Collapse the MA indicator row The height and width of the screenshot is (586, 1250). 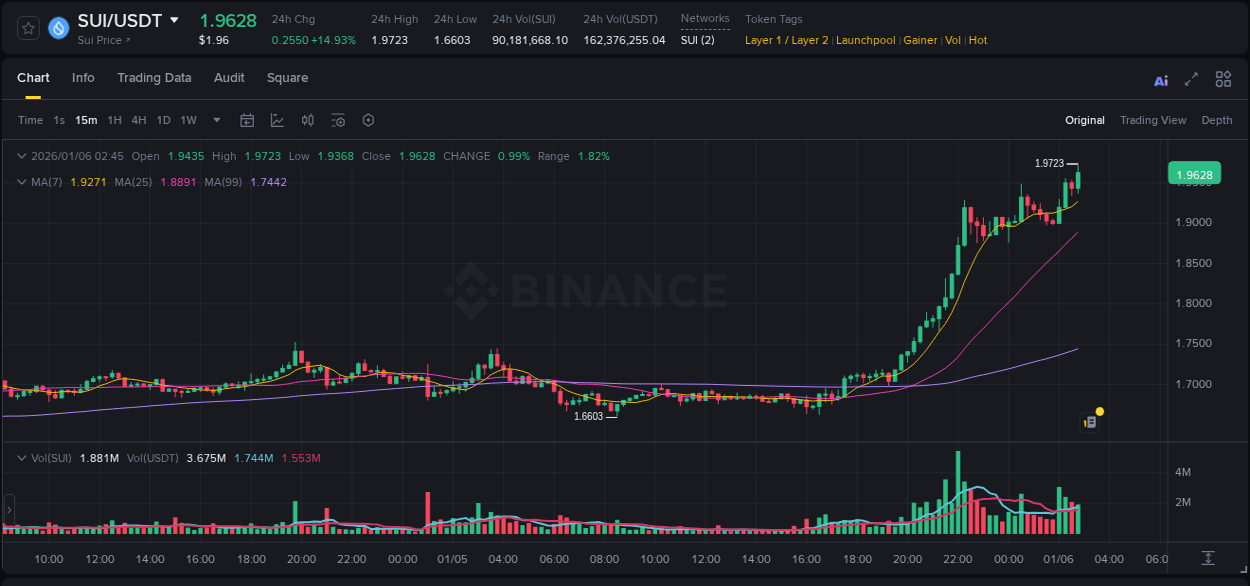(x=22, y=182)
